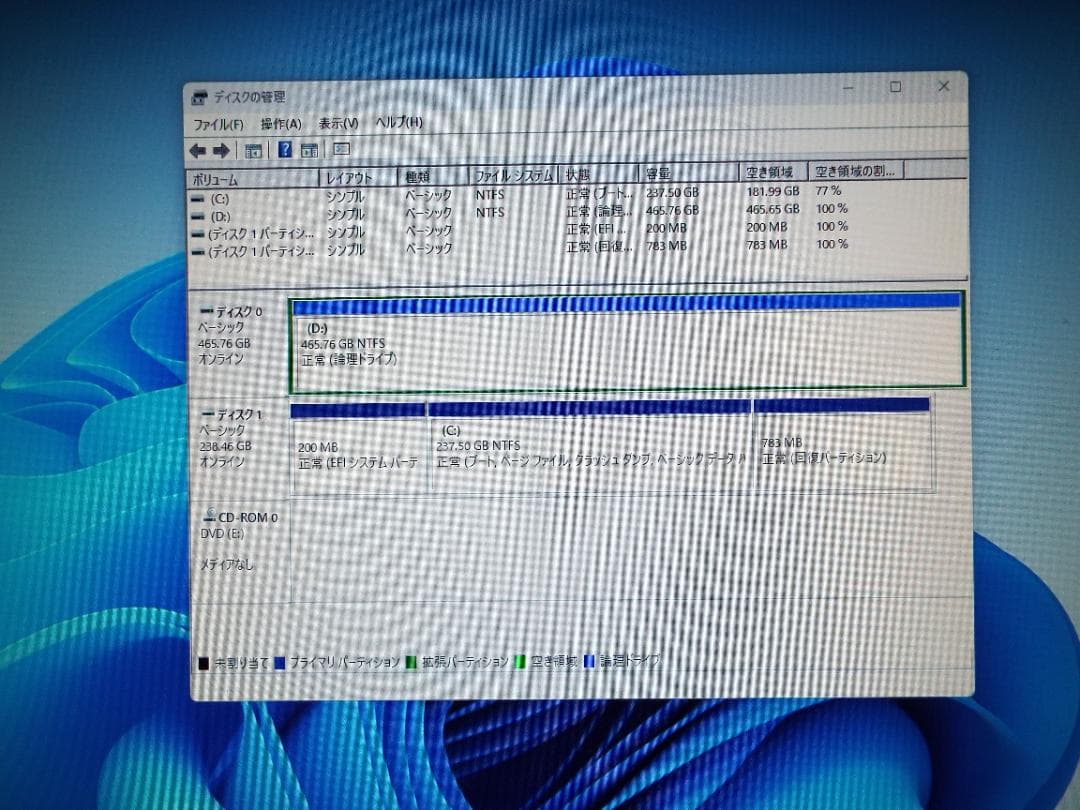Click the back navigation arrow icon

(196, 149)
